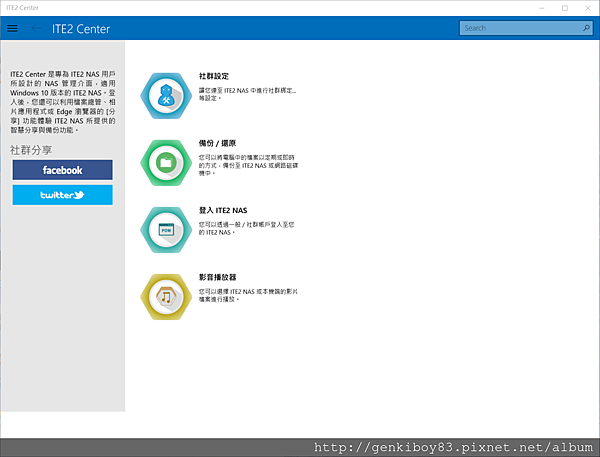Click the ITE2 Center header title
This screenshot has height=457, width=600.
click(81, 29)
